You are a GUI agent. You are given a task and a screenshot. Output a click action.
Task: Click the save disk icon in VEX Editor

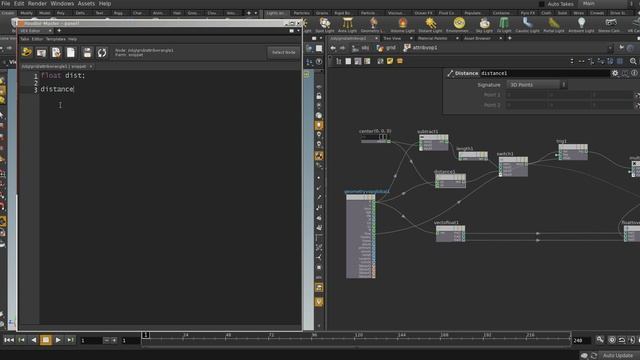87,52
